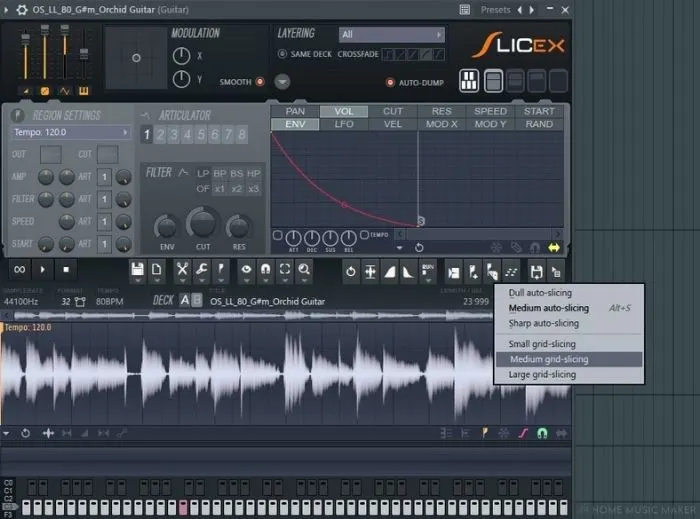Click the piano keyboard layout icon

(x=469, y=81)
